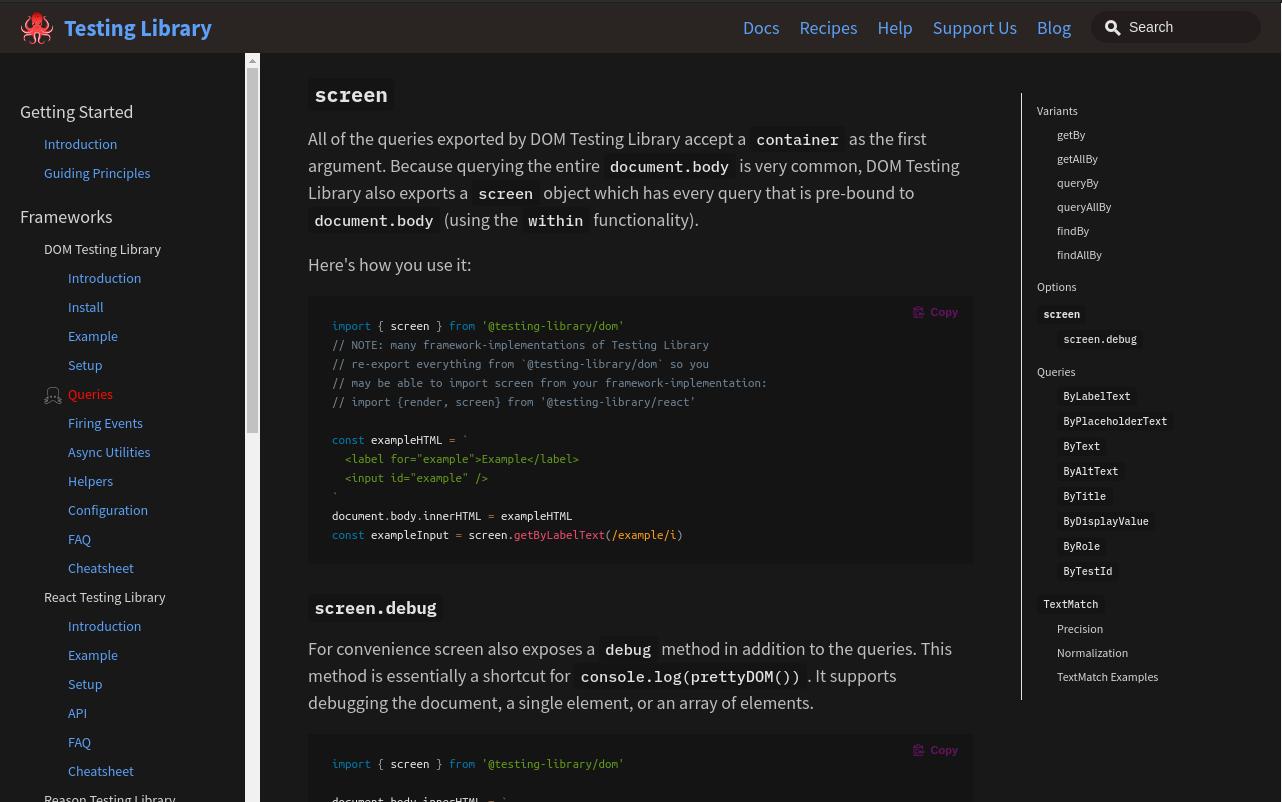1282x802 pixels.
Task: Open DOM Testing Library Introduction
Action: (104, 278)
